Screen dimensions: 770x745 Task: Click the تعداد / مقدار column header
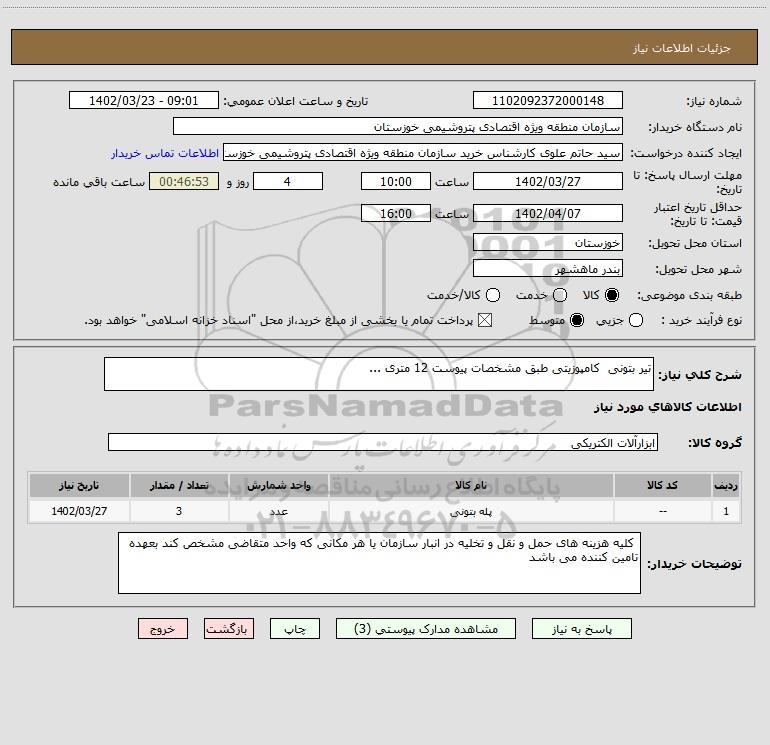pos(179,485)
